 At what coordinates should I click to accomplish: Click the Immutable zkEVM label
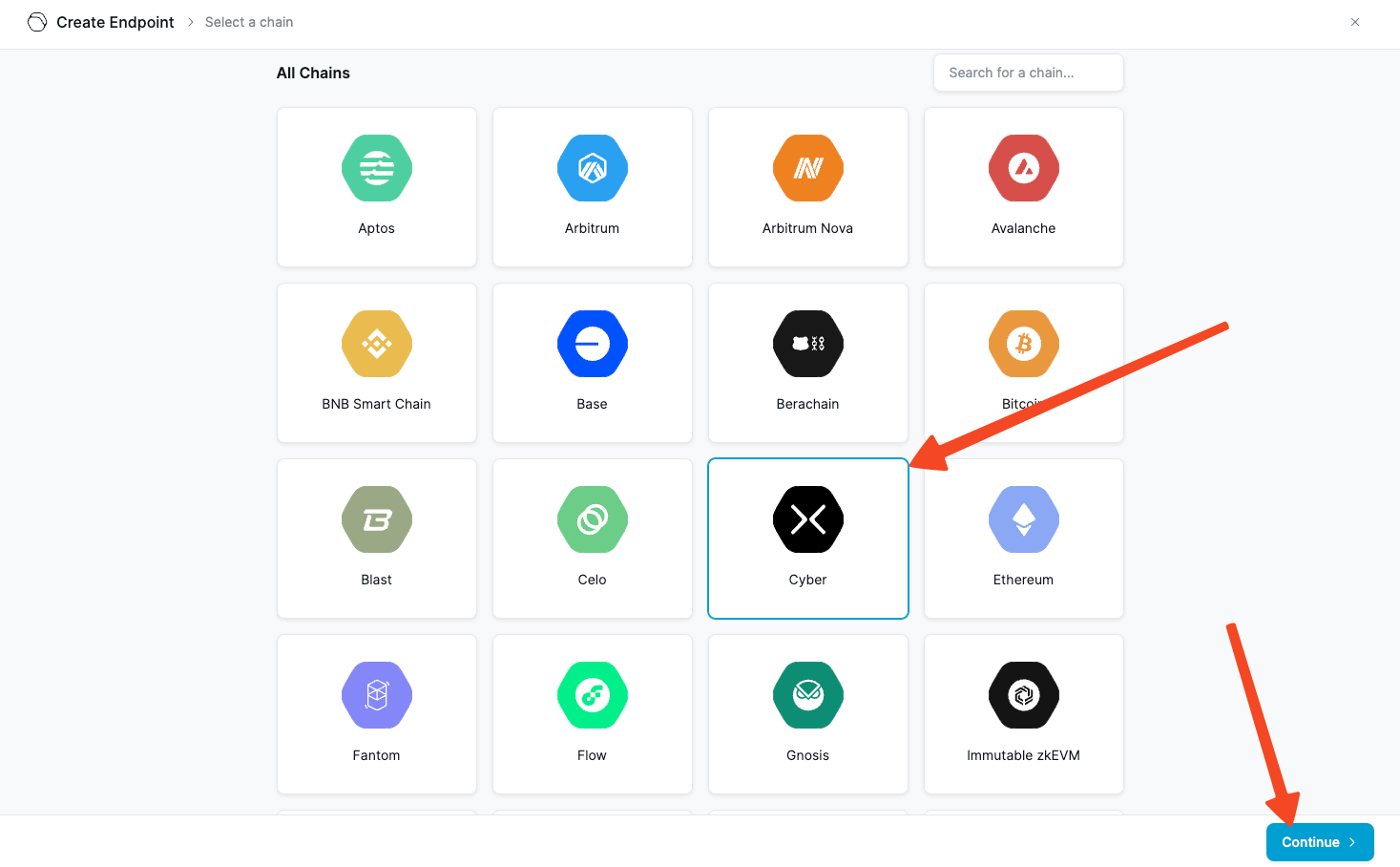tap(1024, 755)
